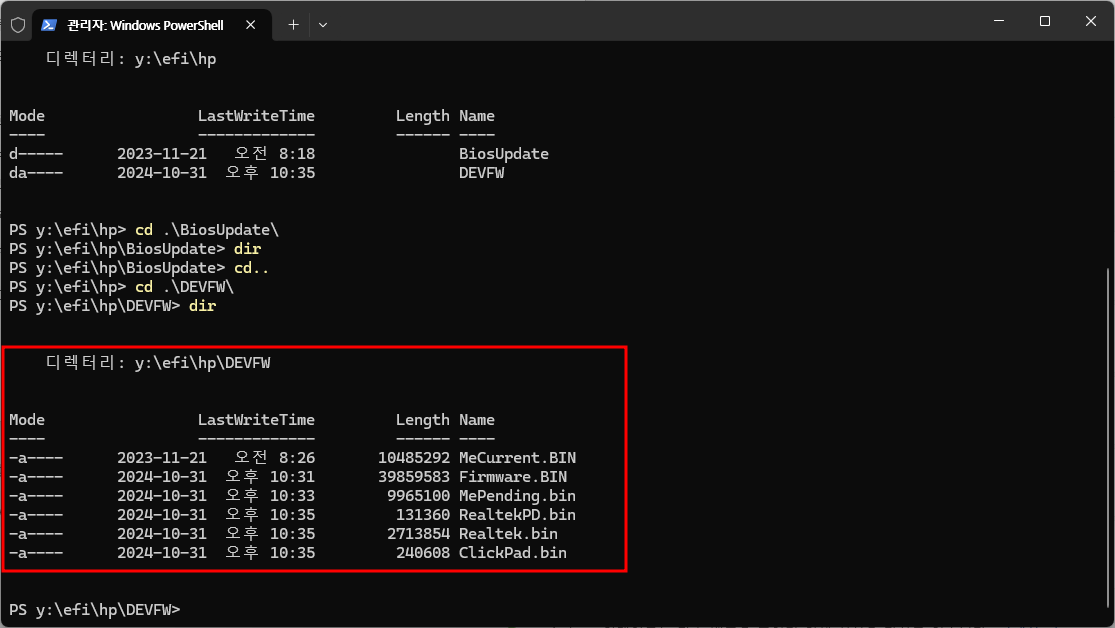Click the shield icon in the title bar

[18, 25]
